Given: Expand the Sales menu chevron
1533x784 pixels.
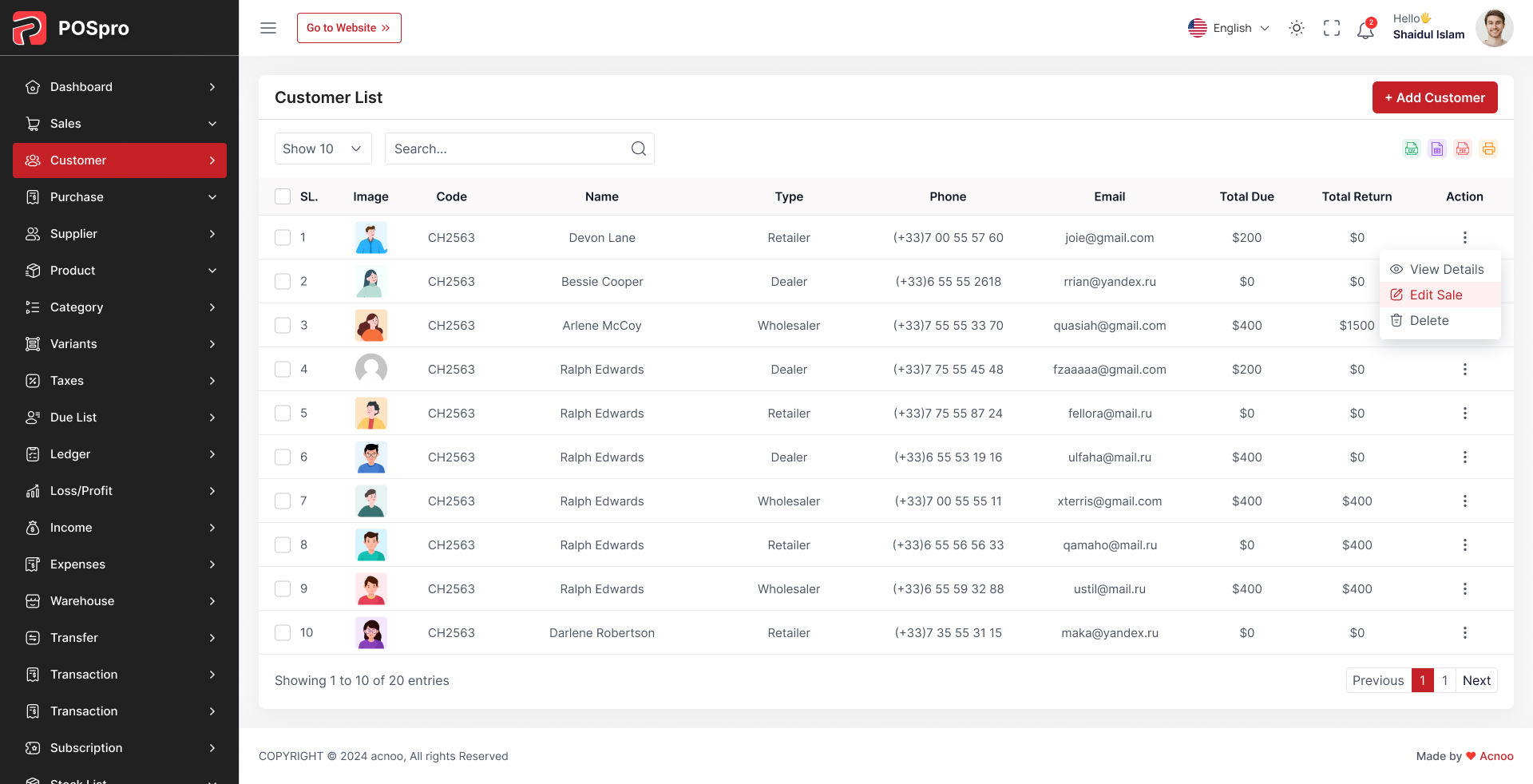Looking at the screenshot, I should click(212, 124).
